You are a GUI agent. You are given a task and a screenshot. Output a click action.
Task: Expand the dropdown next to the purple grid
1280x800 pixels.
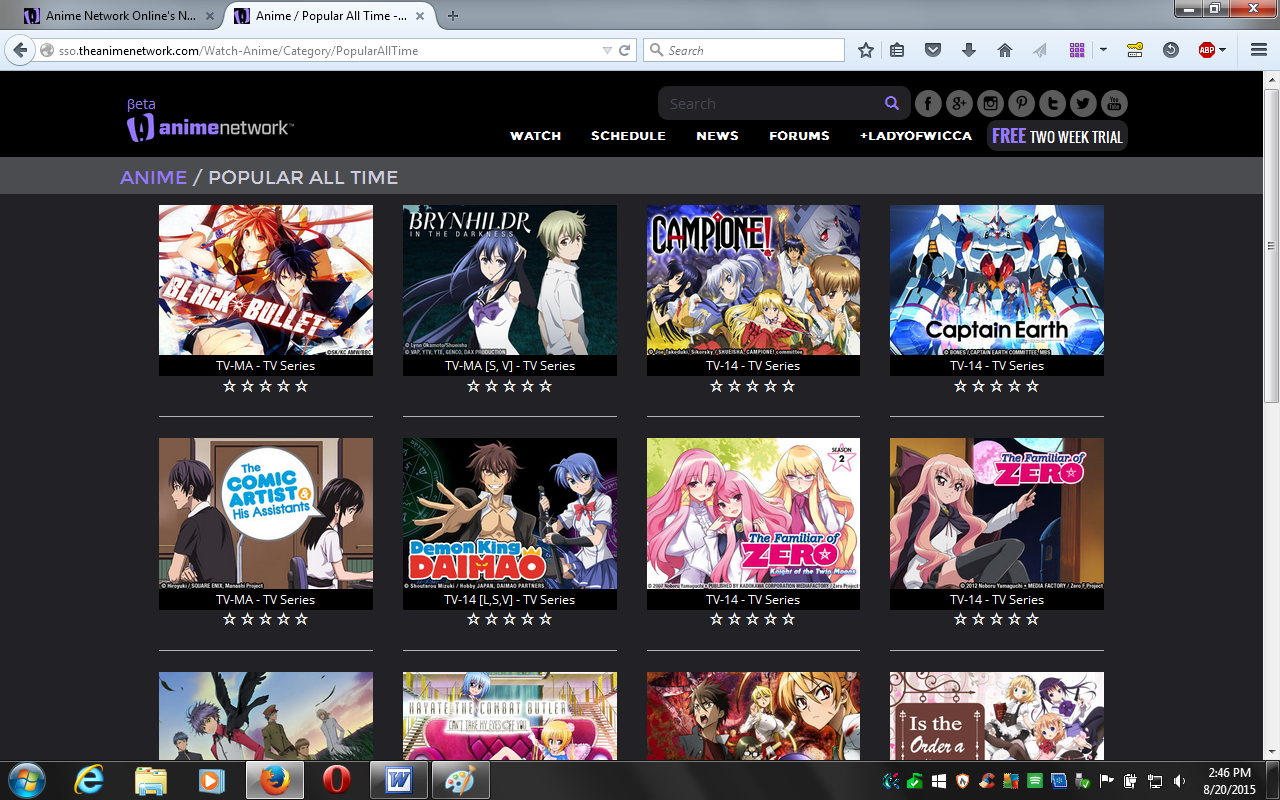tap(1103, 50)
